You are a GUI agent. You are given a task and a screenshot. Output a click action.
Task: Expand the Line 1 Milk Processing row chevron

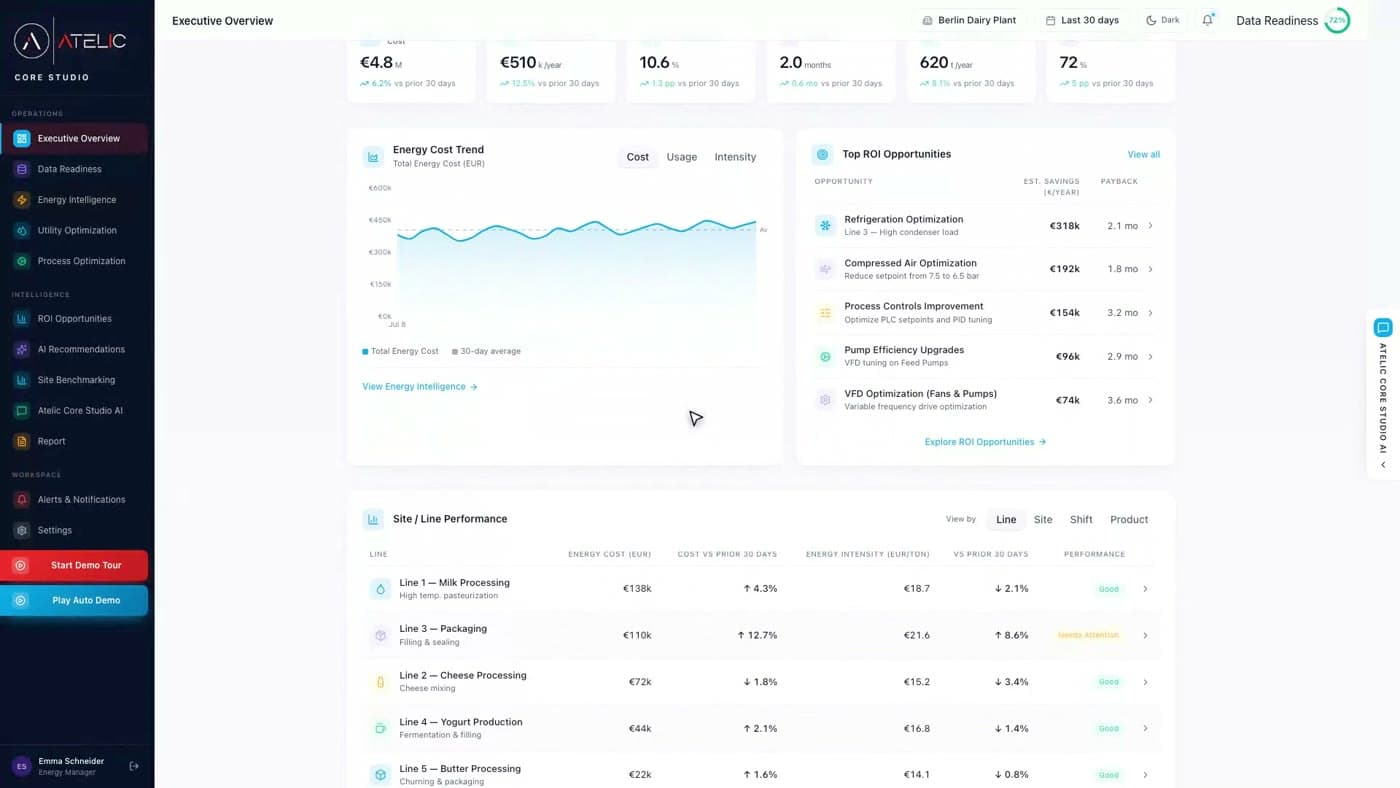click(x=1145, y=589)
